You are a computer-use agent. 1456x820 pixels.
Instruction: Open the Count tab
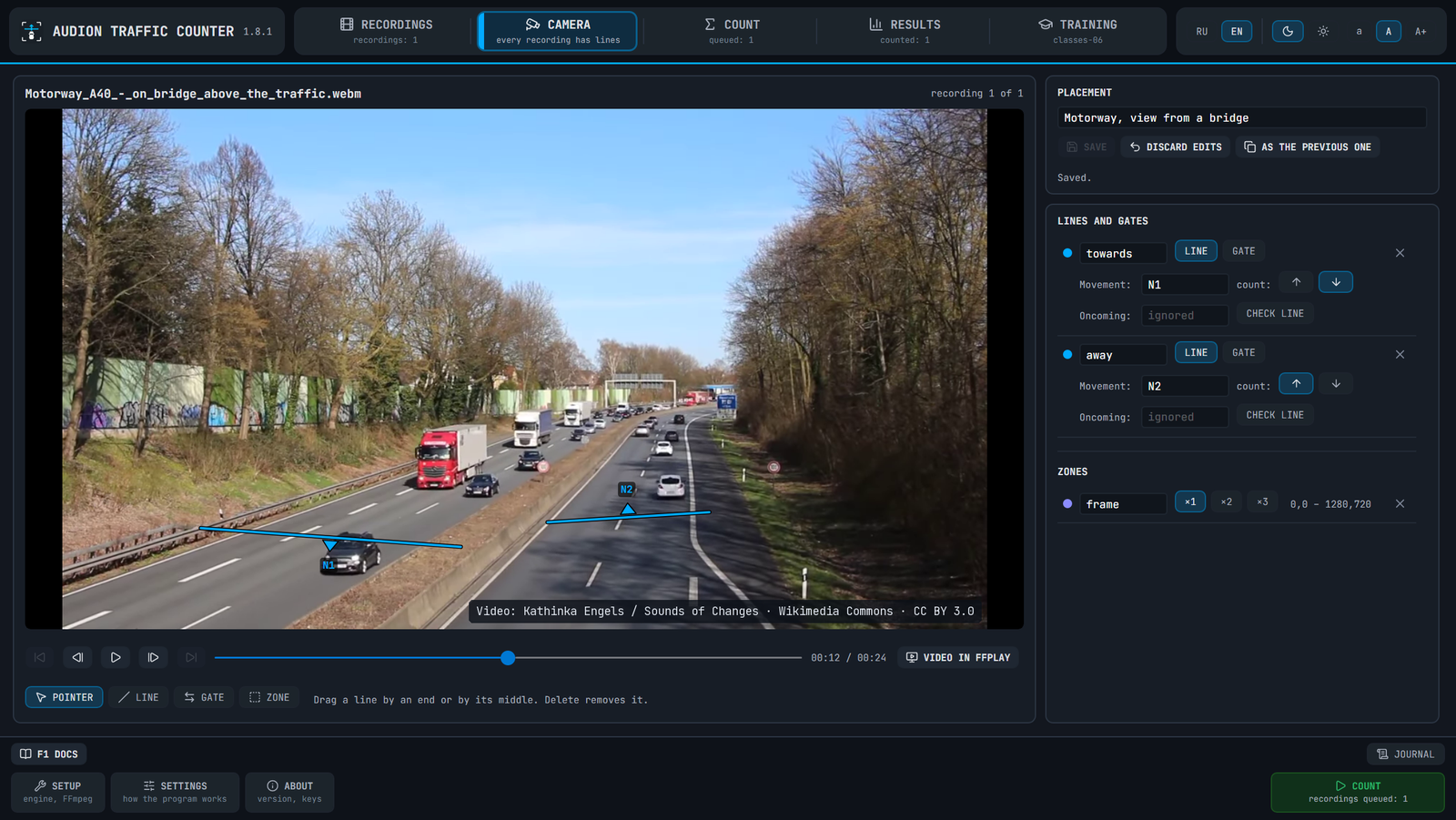coord(732,31)
